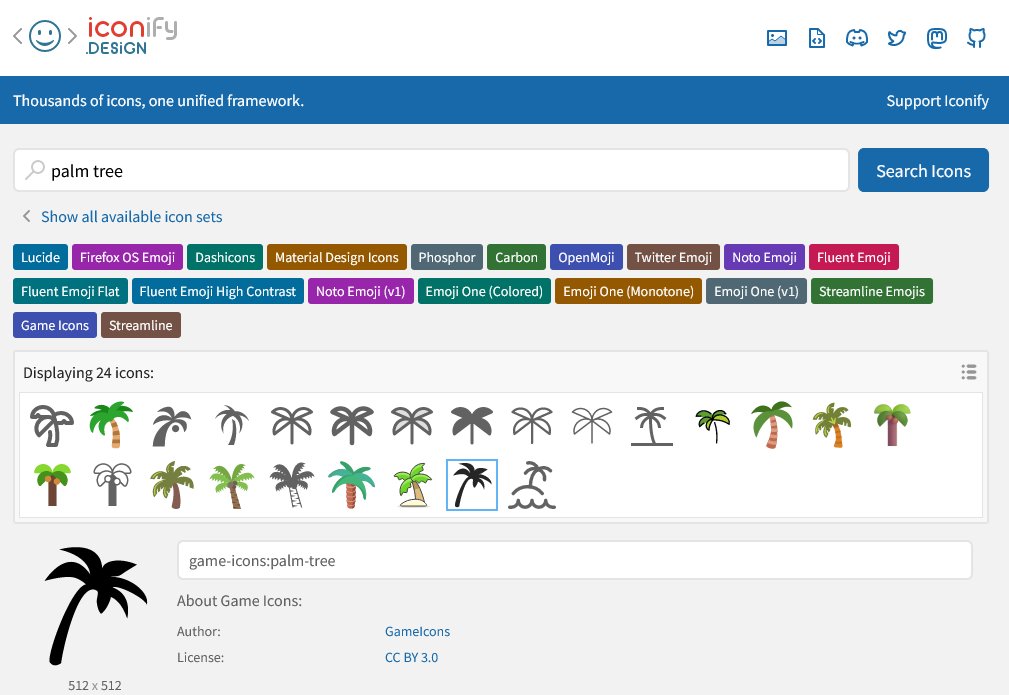The width and height of the screenshot is (1009, 695).
Task: Select teal palm with red segmented trunk
Action: click(x=351, y=485)
